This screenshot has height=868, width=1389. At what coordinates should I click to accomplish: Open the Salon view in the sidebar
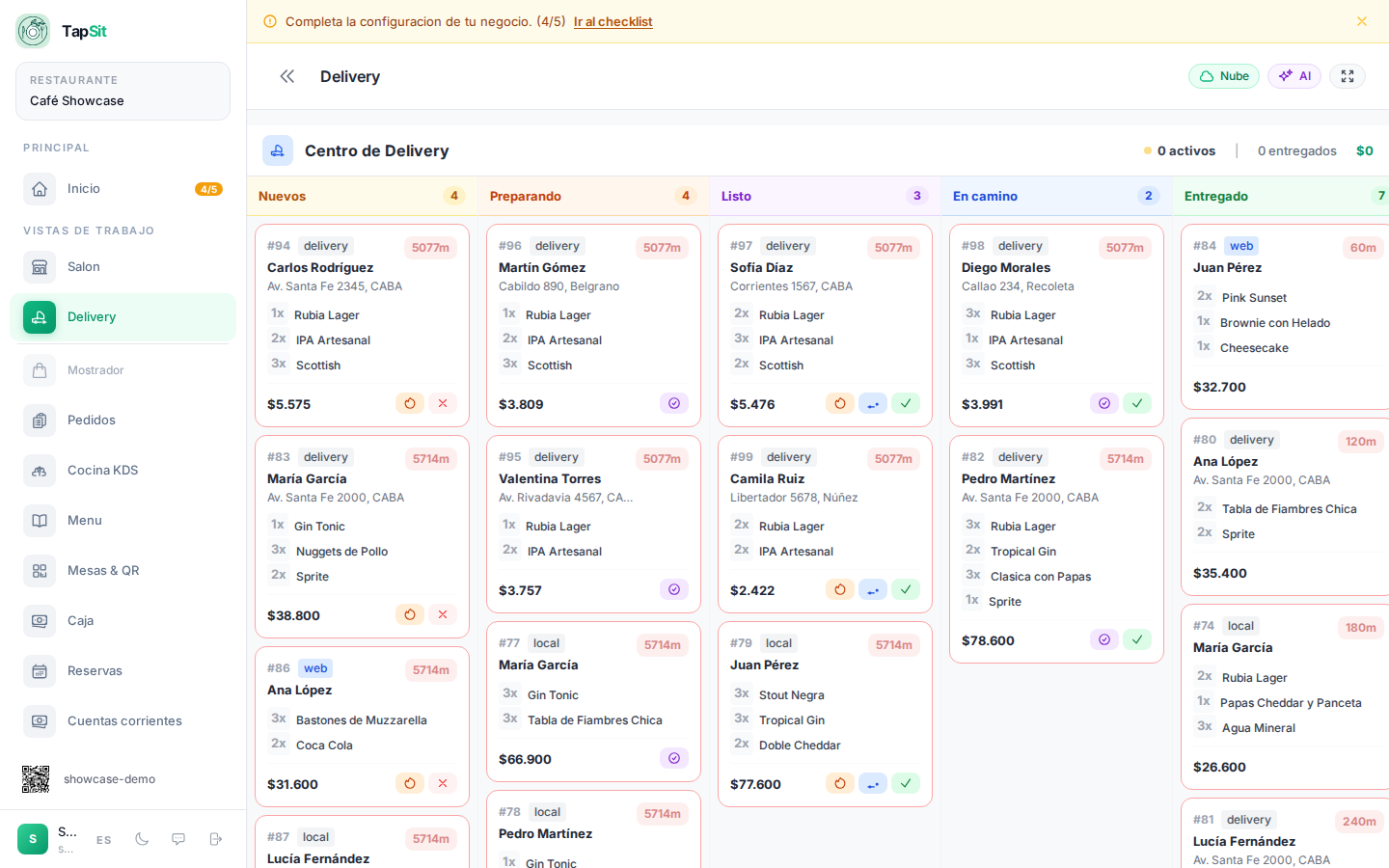pyautogui.click(x=123, y=267)
